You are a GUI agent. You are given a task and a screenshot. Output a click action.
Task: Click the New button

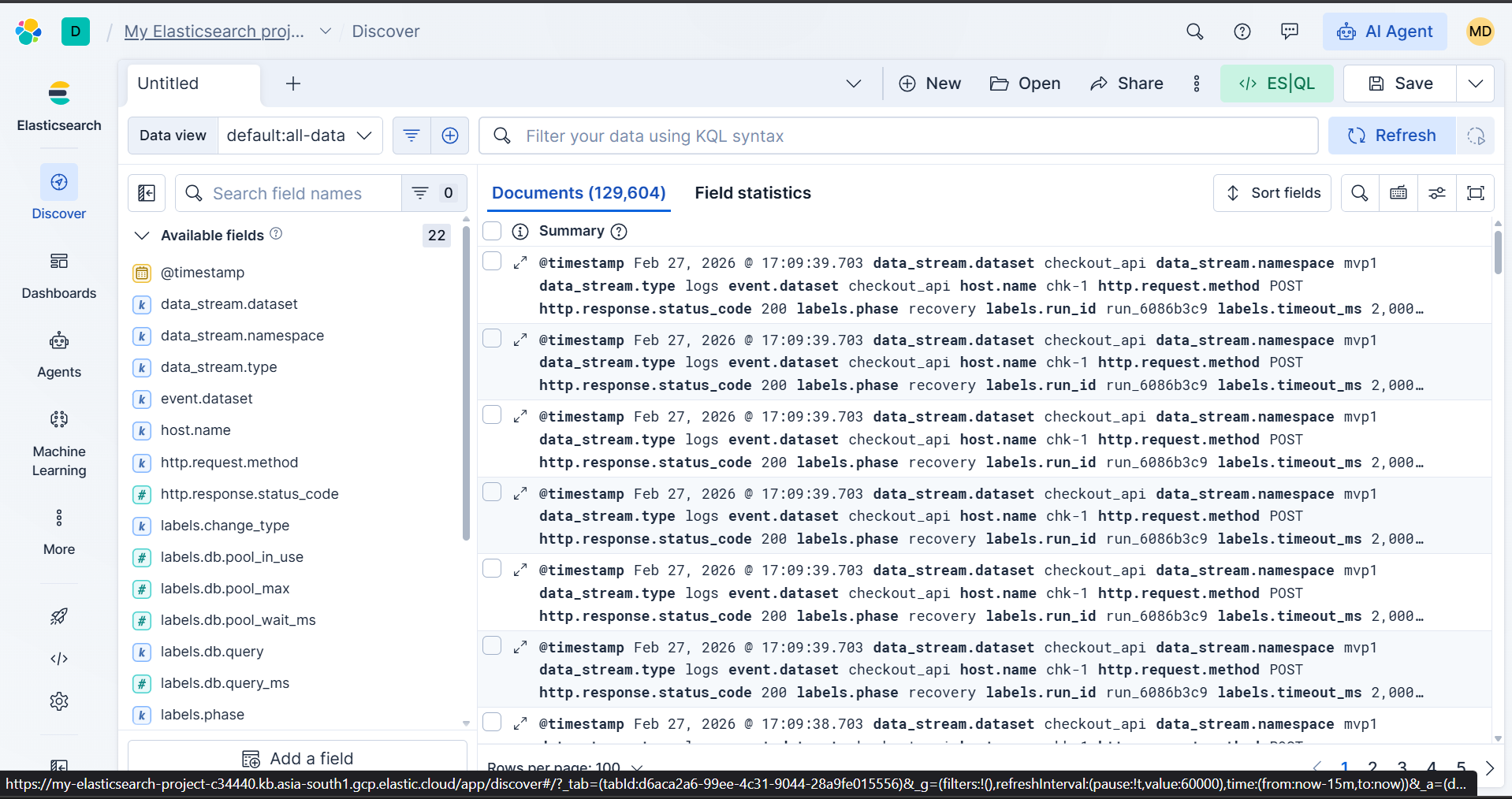tap(930, 84)
